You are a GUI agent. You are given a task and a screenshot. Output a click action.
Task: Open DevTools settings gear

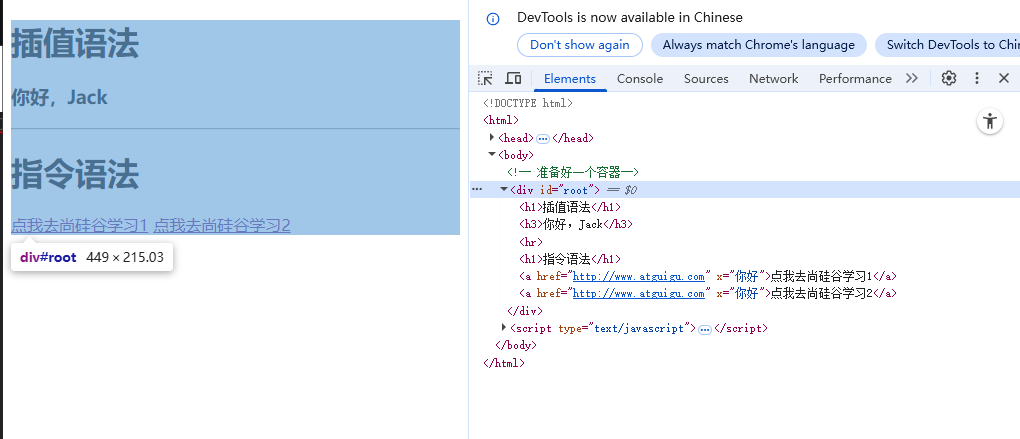pyautogui.click(x=949, y=79)
